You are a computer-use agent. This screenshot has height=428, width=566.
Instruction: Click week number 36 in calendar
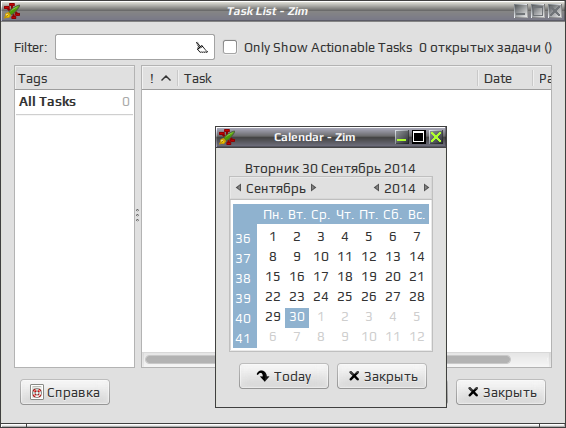click(x=243, y=239)
